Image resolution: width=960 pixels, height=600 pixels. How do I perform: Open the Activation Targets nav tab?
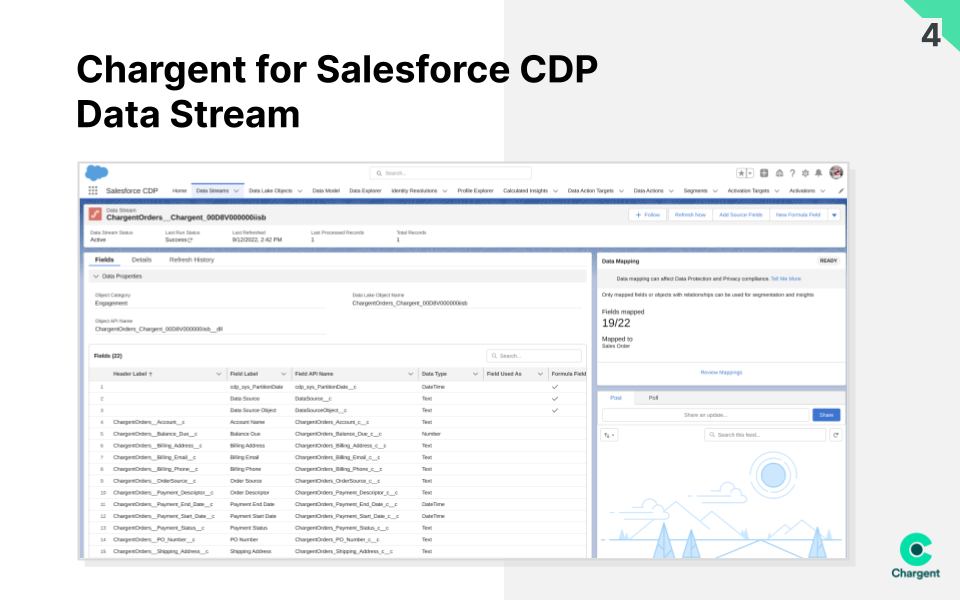tap(748, 191)
